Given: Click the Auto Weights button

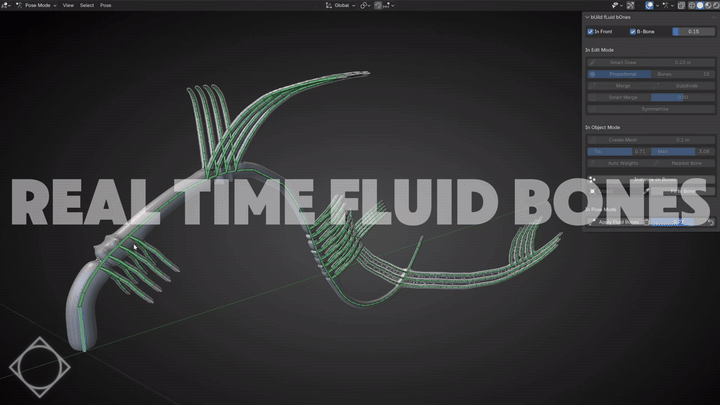Looking at the screenshot, I should click(619, 163).
